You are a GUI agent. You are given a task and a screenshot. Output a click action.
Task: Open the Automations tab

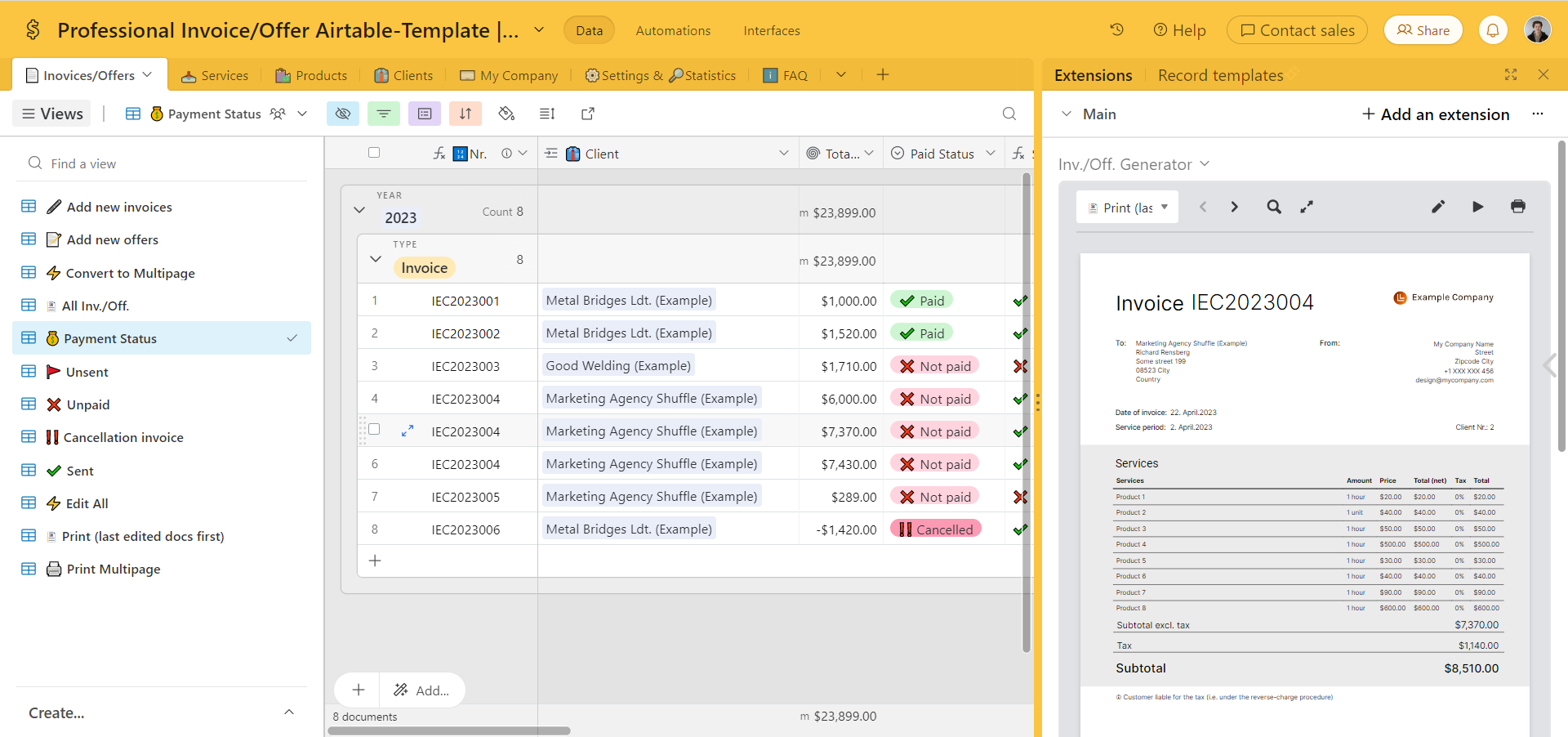pos(673,30)
